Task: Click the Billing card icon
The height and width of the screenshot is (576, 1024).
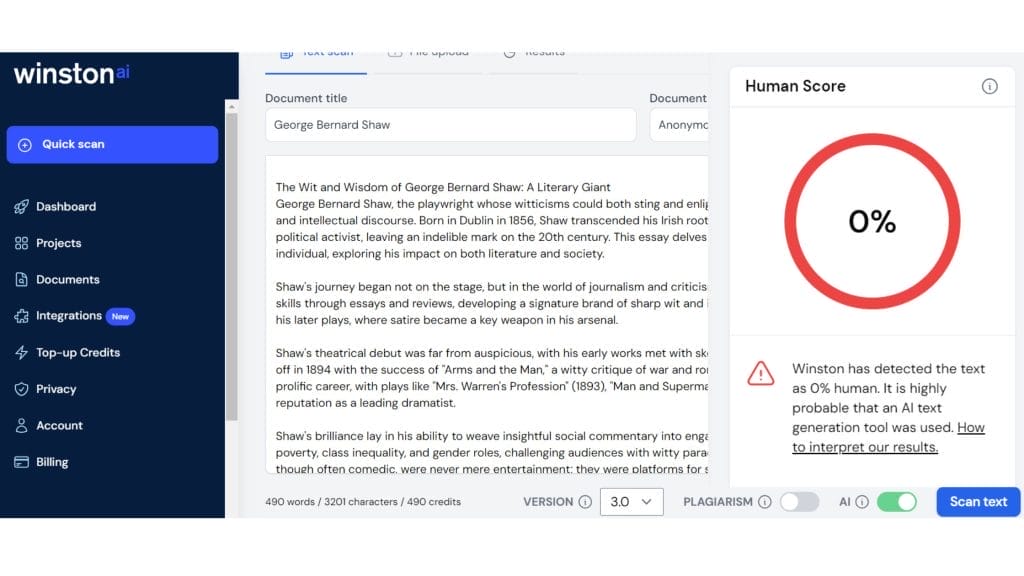Action: (22, 462)
